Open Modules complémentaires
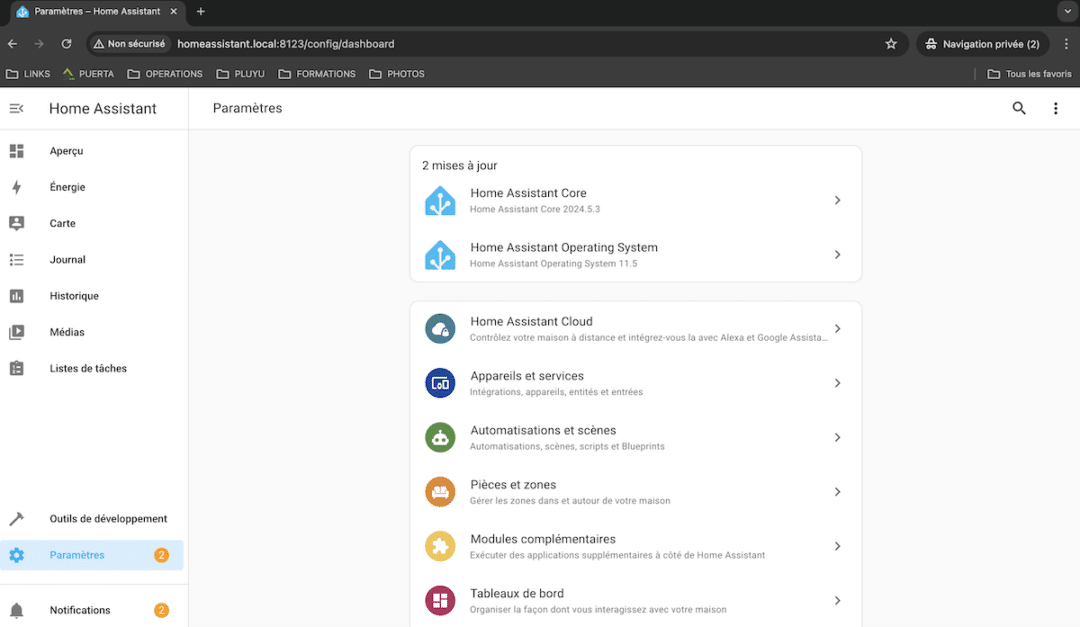Image resolution: width=1080 pixels, height=627 pixels. tap(635, 545)
